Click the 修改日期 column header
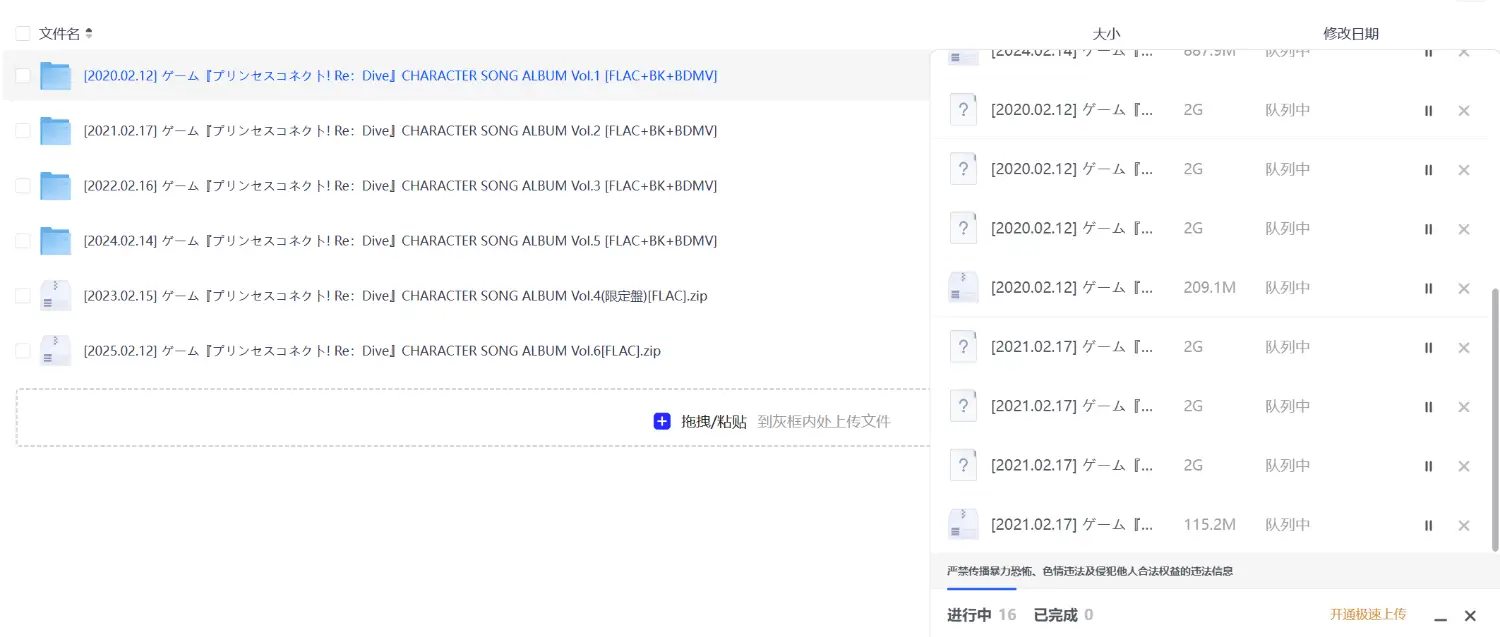The width and height of the screenshot is (1500, 637). click(1351, 34)
